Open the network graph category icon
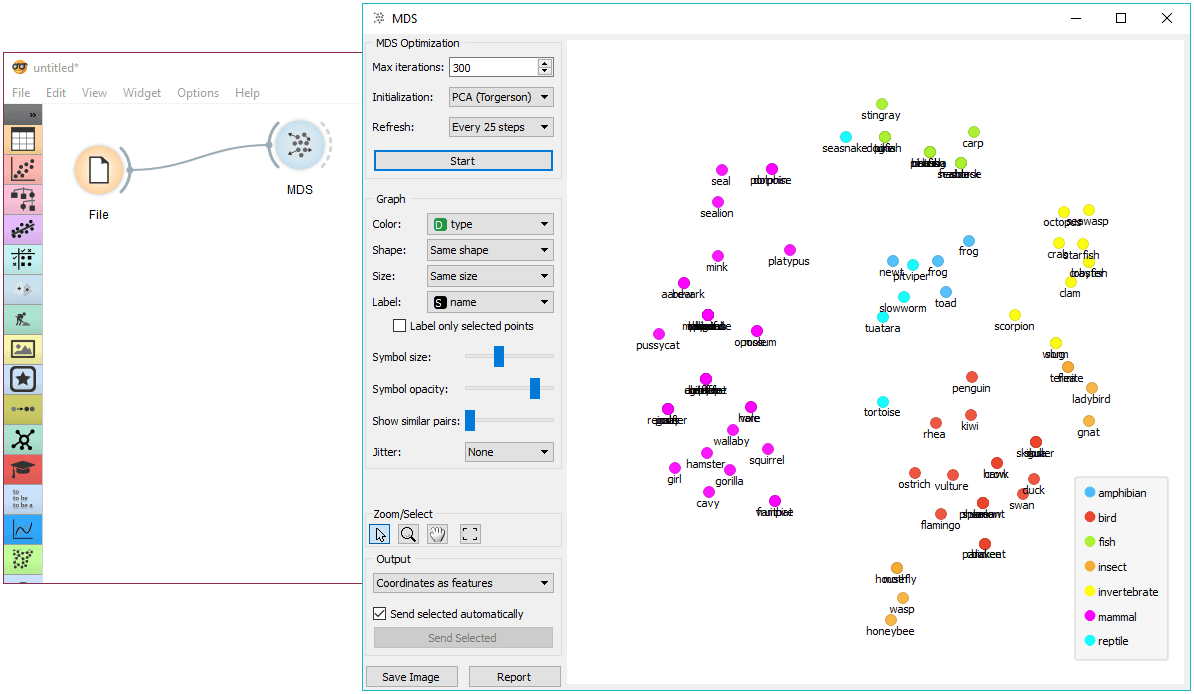This screenshot has height=694, width=1194. [23, 439]
